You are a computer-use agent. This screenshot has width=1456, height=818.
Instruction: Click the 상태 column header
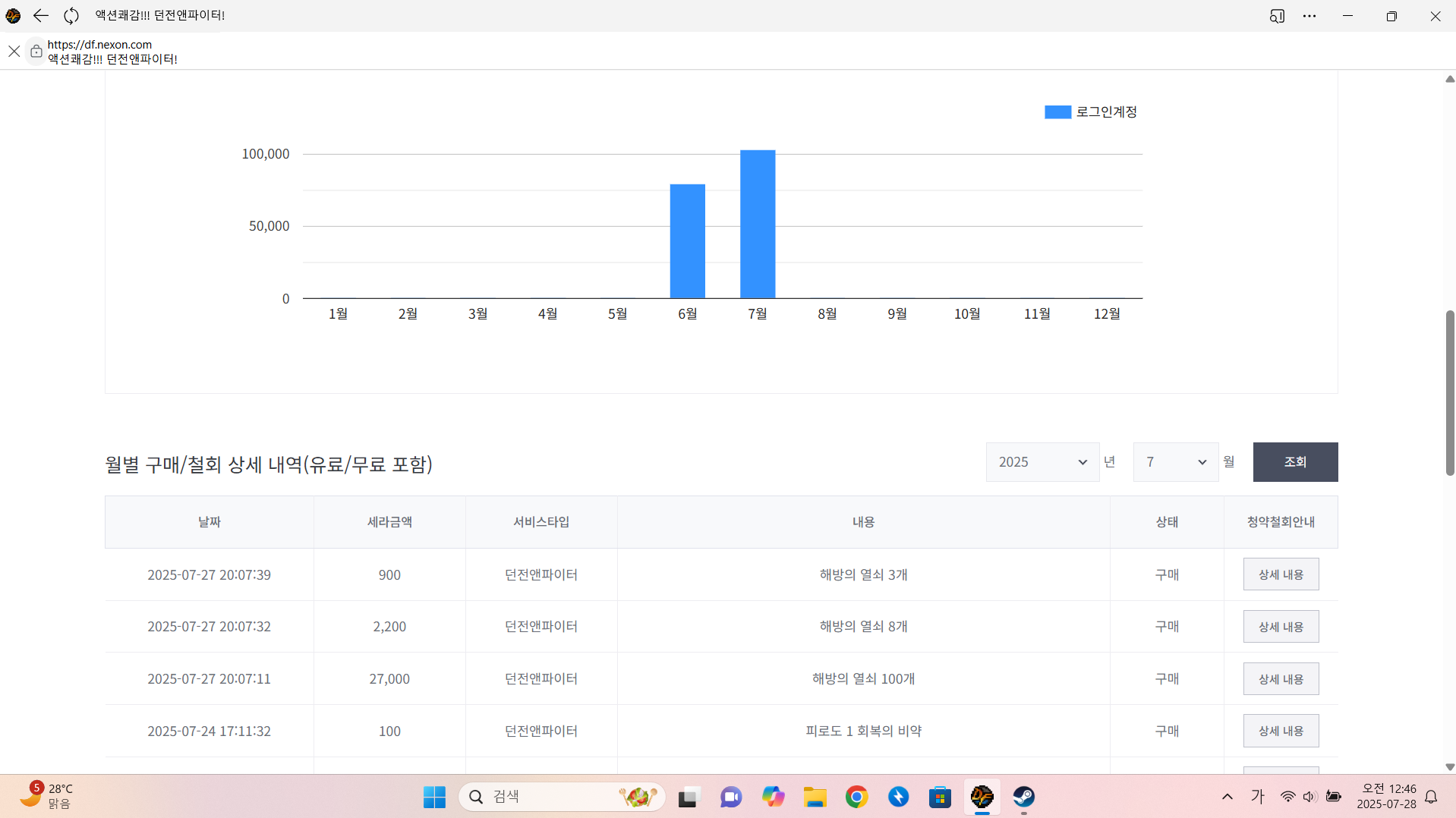(1167, 522)
